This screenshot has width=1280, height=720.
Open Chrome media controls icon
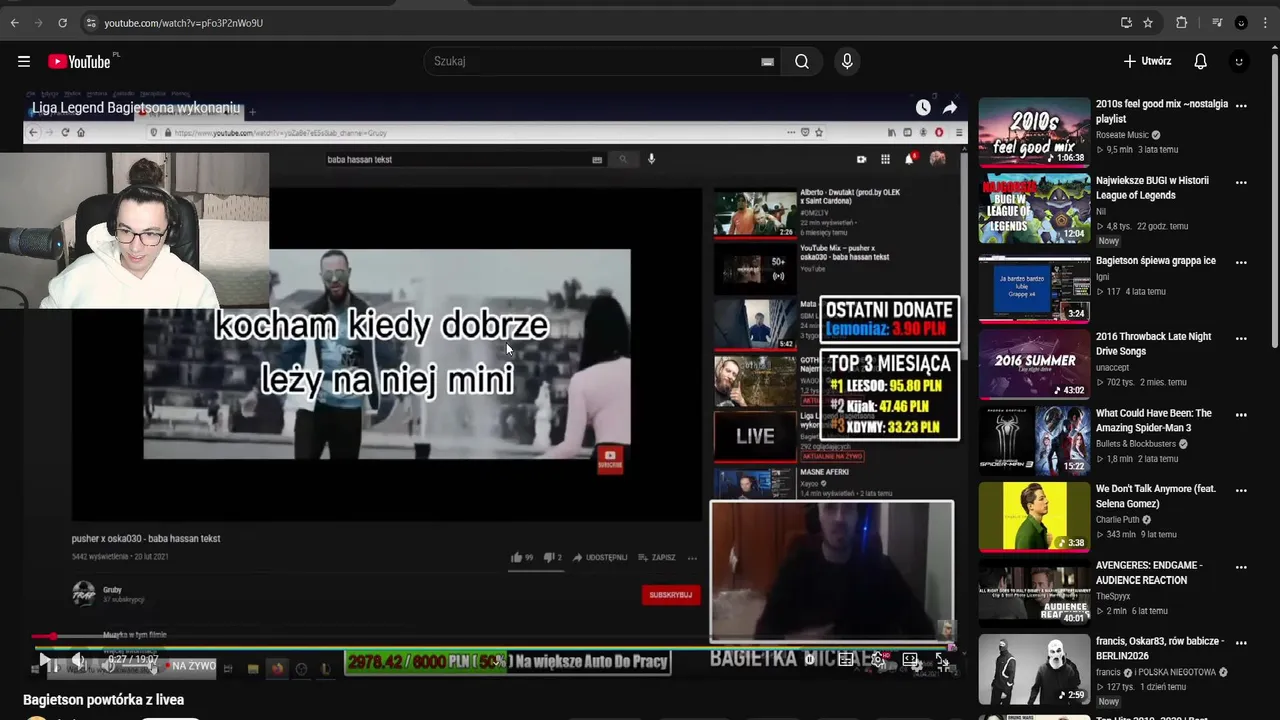coord(1217,23)
